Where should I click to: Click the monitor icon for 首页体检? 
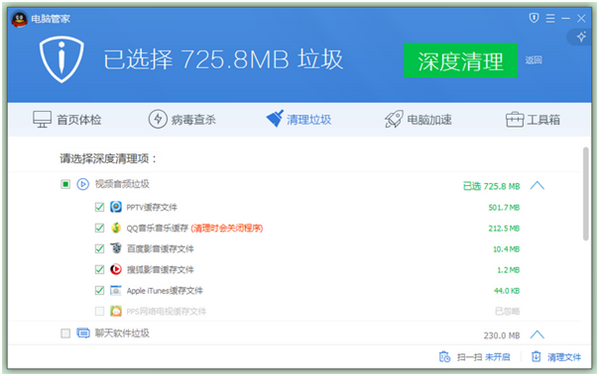tap(42, 119)
